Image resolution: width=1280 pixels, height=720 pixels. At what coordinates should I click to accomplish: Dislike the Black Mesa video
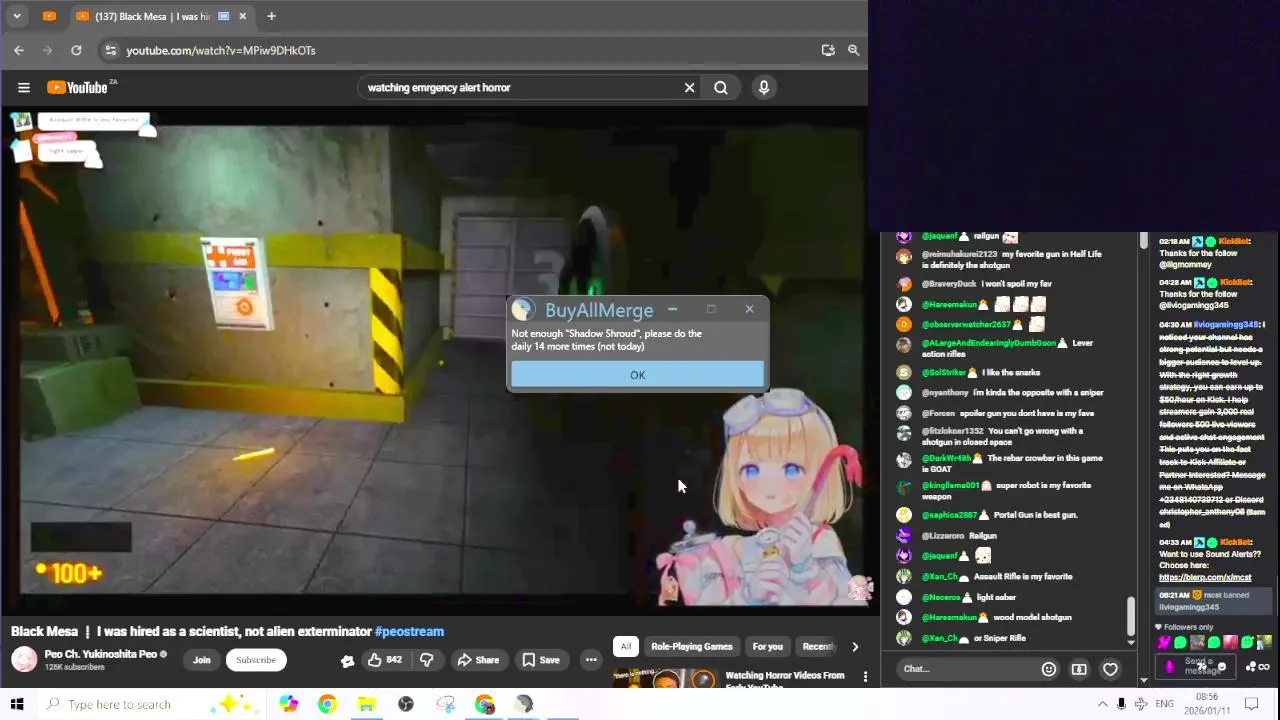(x=426, y=660)
